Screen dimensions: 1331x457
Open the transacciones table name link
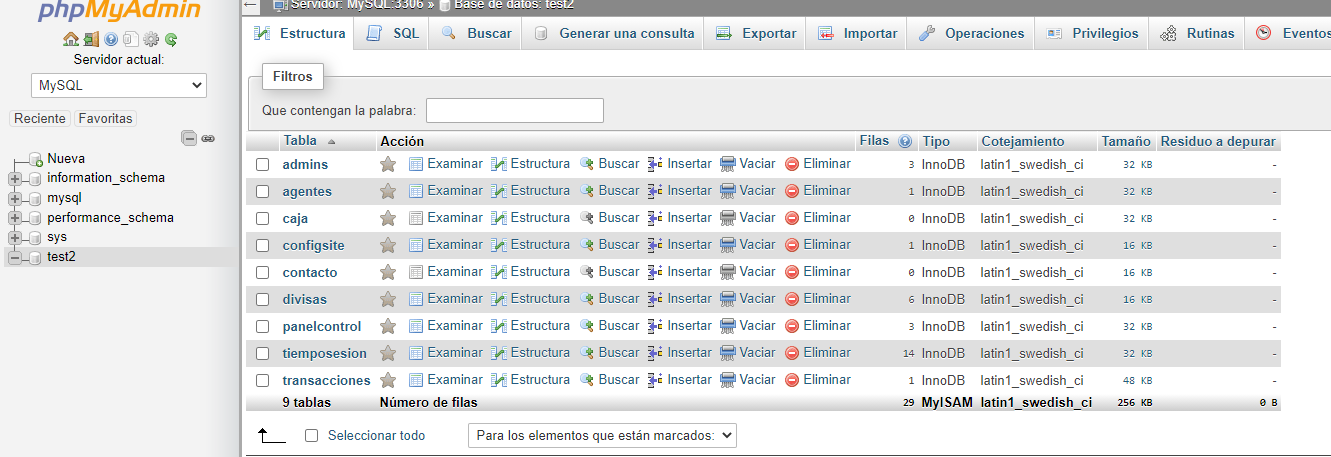click(x=326, y=380)
